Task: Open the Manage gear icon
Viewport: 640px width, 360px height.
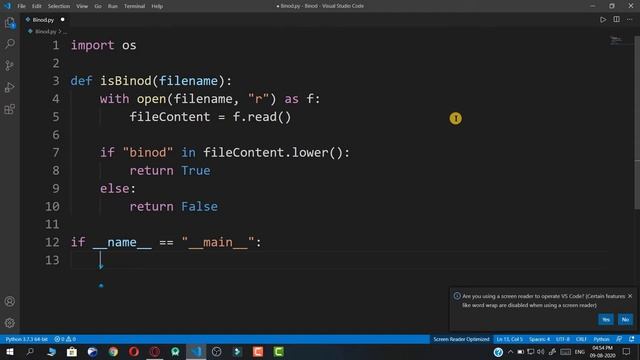Action: click(x=10, y=323)
